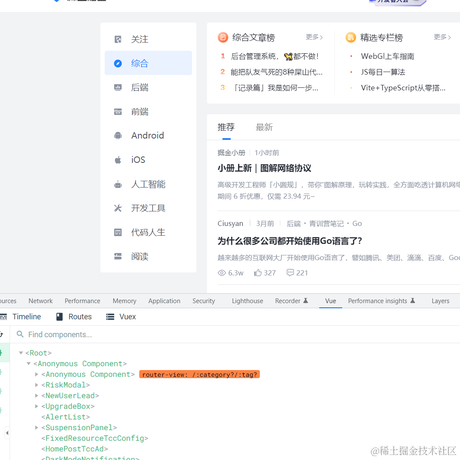Select the AlertList component row
This screenshot has height=460, width=460.
click(66, 417)
